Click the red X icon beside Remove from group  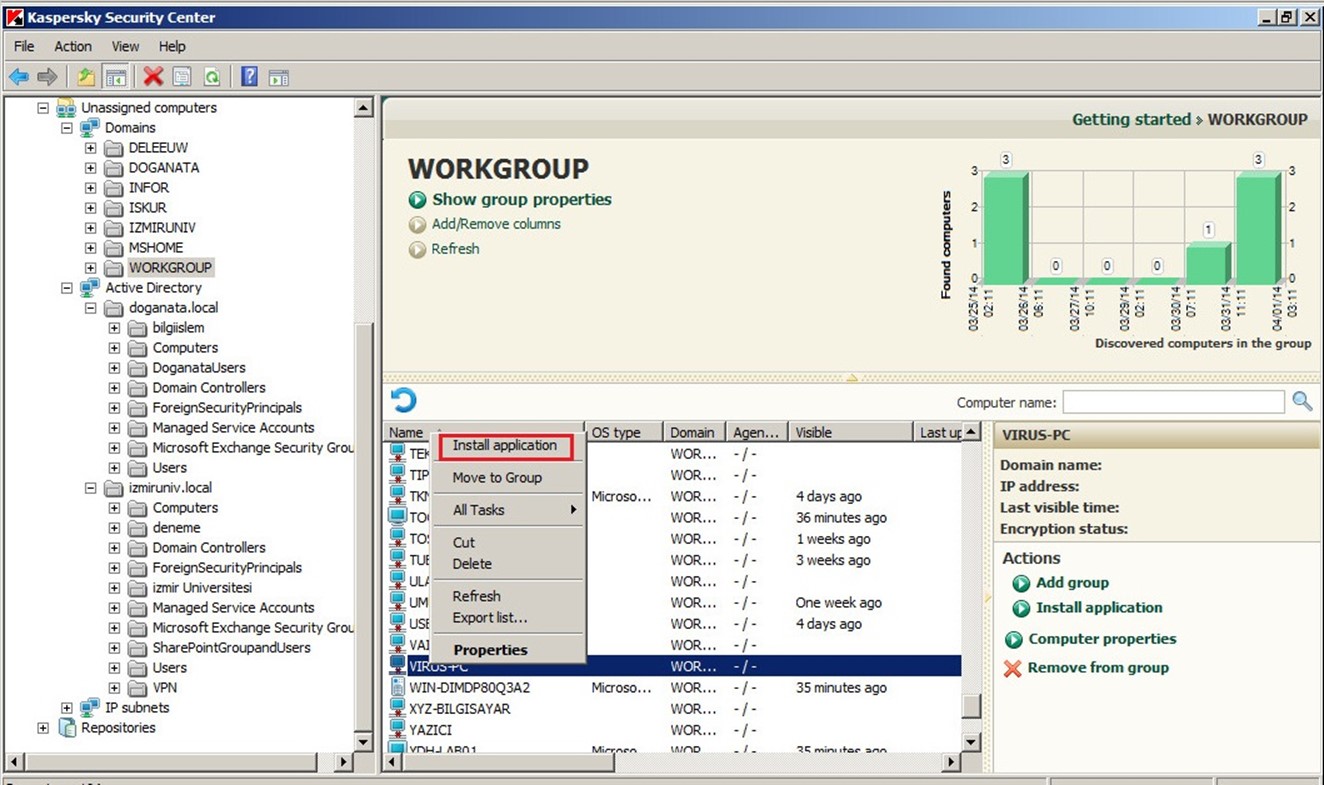point(1013,668)
